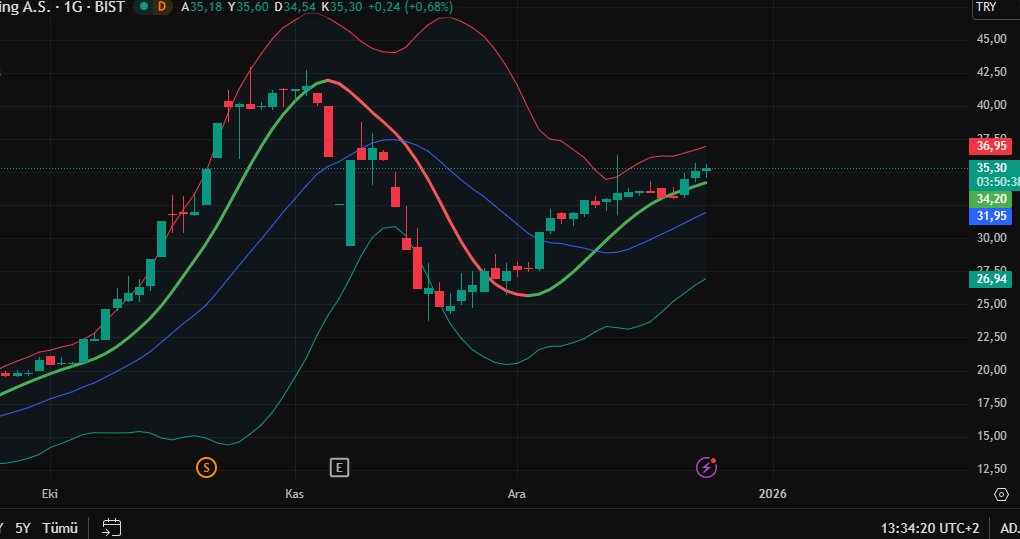Click the 2026 time axis label
Screen dimensions: 1020x539
773,494
